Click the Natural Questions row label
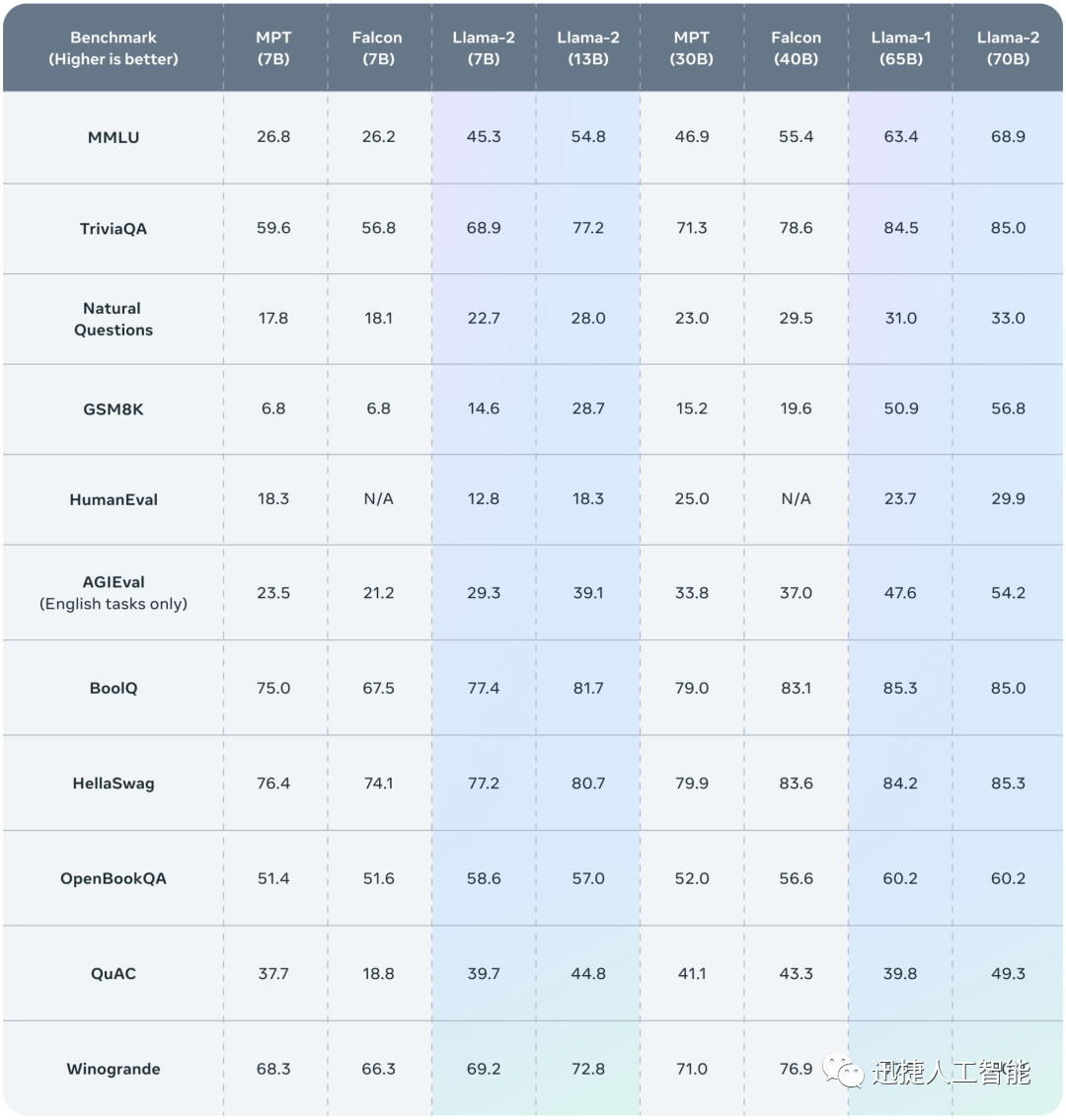 [x=114, y=319]
